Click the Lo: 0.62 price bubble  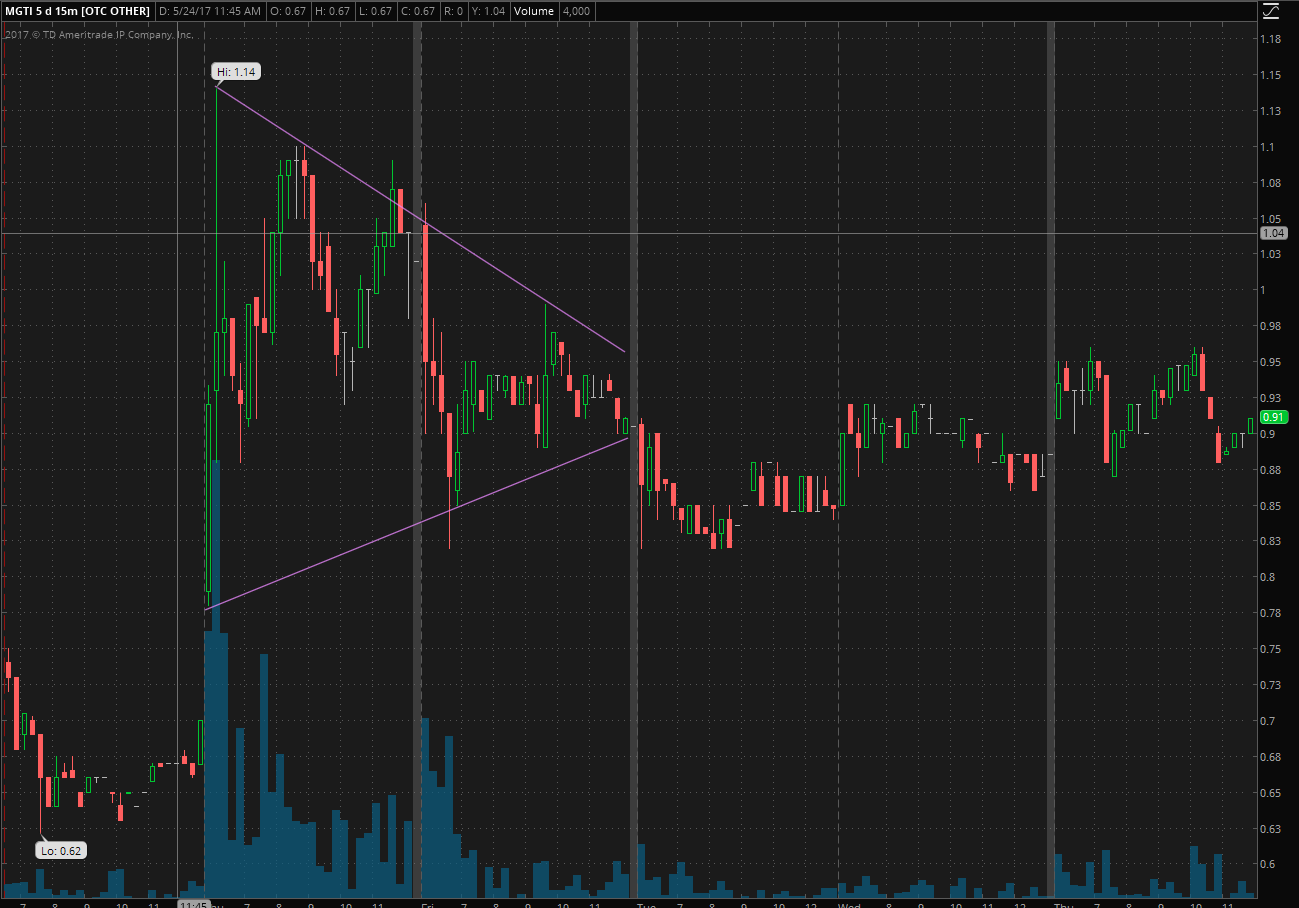tap(60, 851)
